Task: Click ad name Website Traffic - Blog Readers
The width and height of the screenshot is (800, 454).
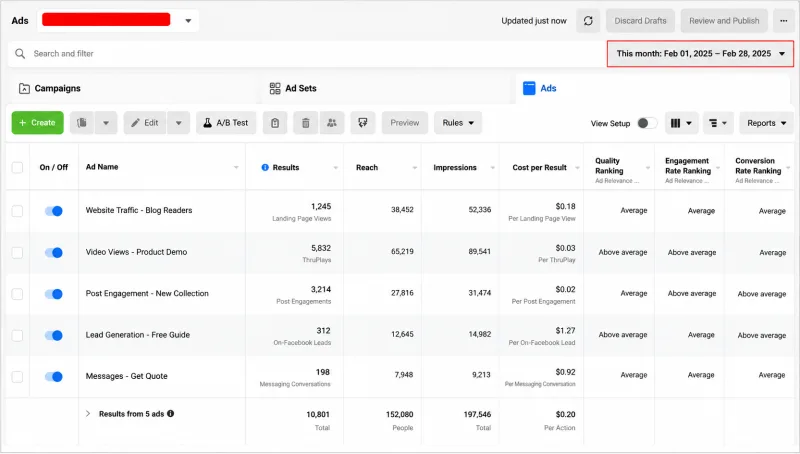Action: click(139, 210)
